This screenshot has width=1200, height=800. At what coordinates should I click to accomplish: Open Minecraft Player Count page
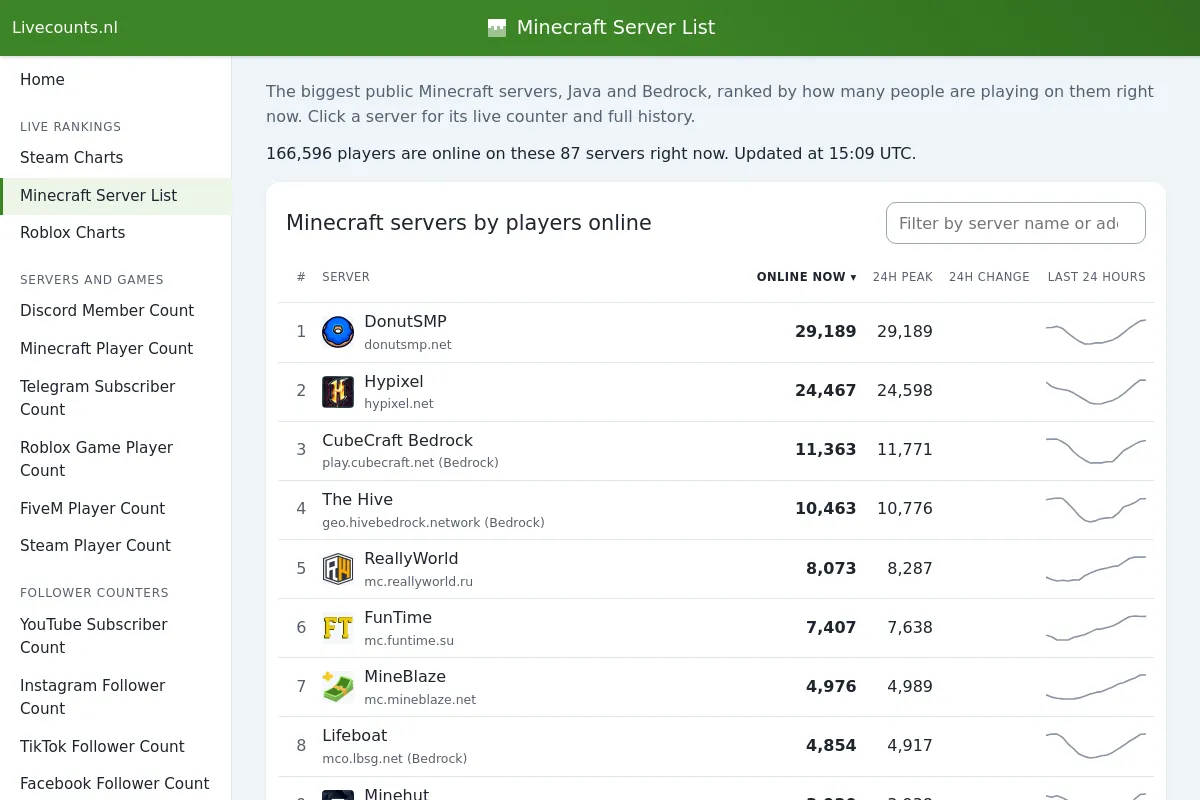[116, 348]
